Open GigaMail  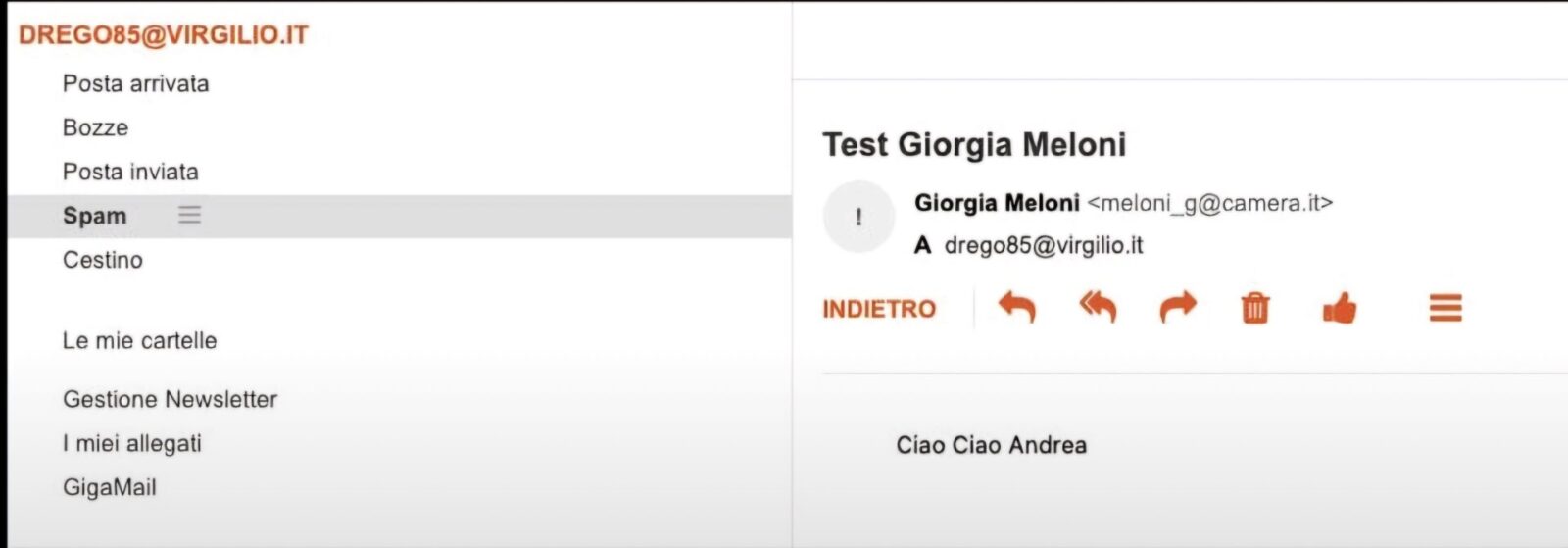pyautogui.click(x=110, y=487)
